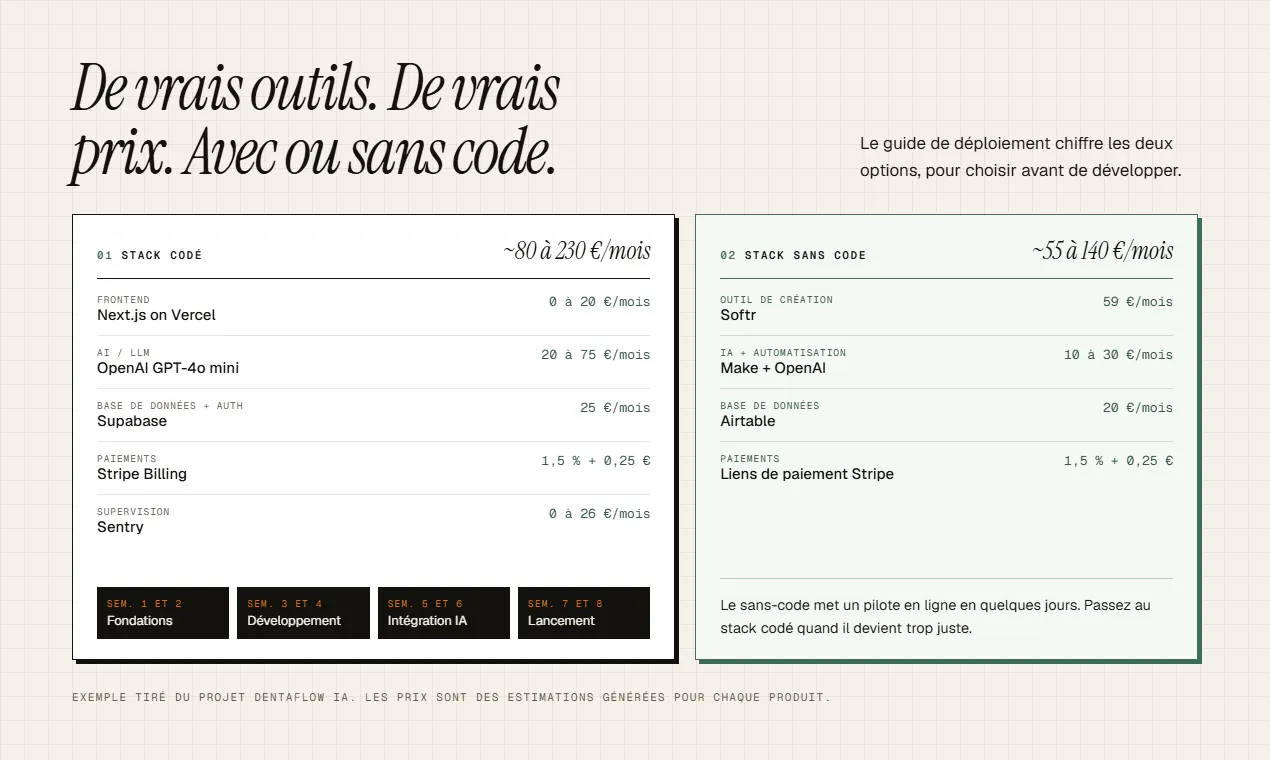The image size is (1270, 760).
Task: Select the paragraph "Le guide de déploiement chiffre les deux options"
Action: 1021,157
